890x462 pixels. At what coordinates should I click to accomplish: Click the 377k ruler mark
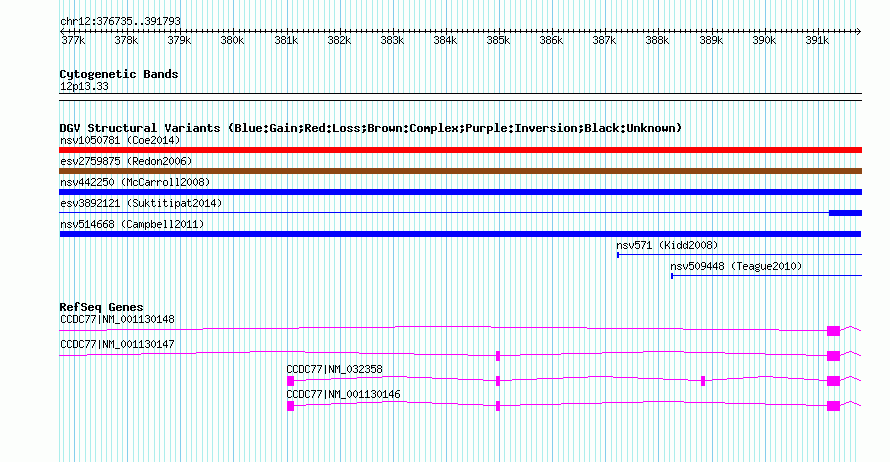click(x=73, y=40)
